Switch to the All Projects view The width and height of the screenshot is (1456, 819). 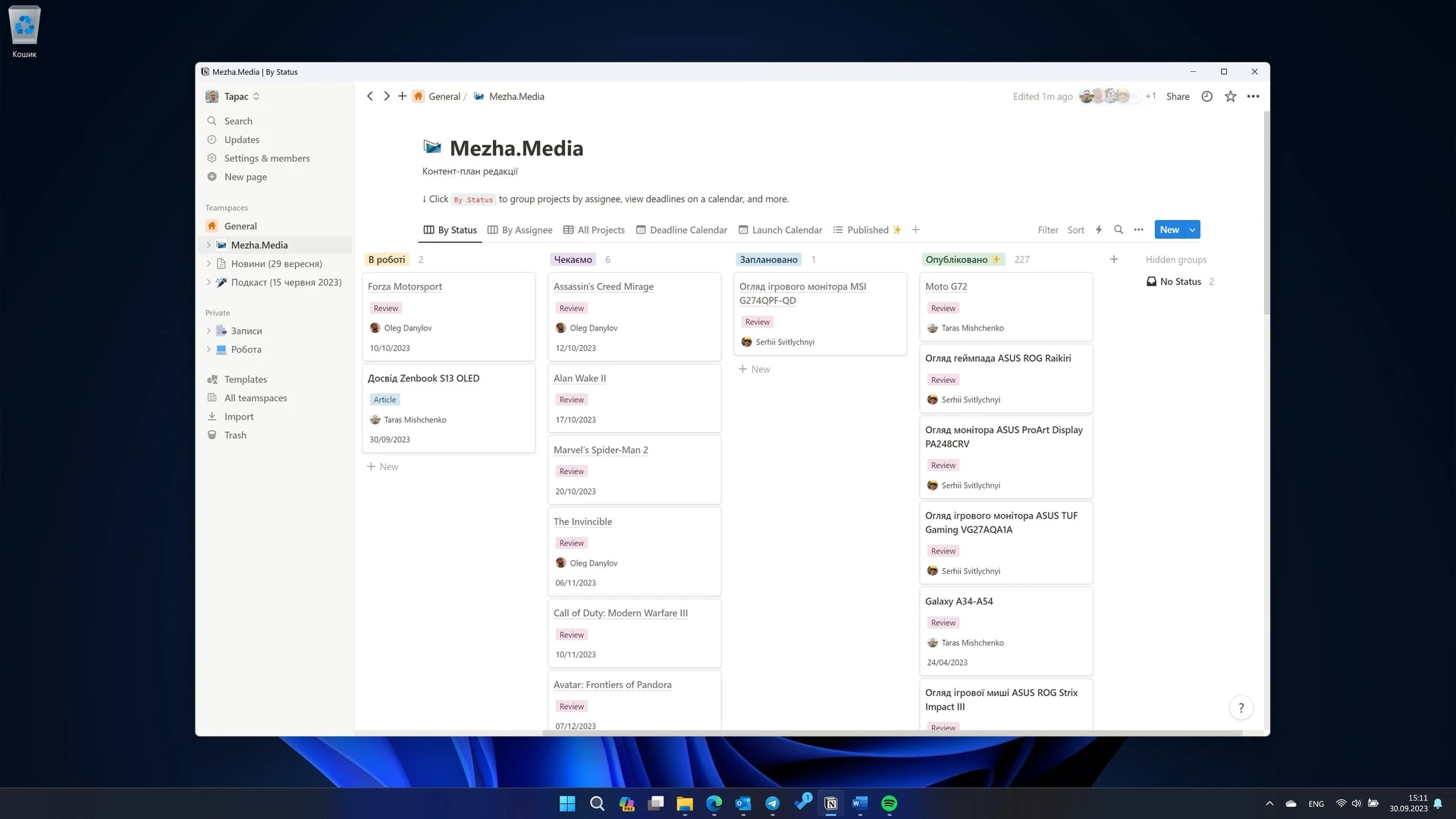pyautogui.click(x=594, y=230)
